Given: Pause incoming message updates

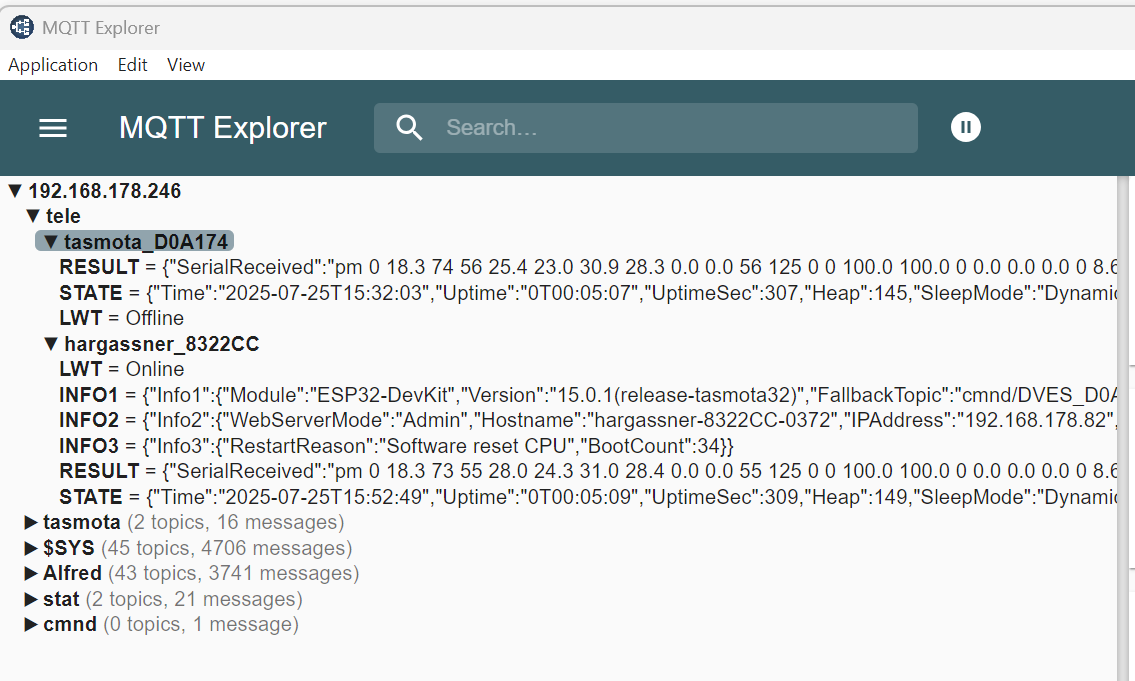Looking at the screenshot, I should [x=965, y=127].
